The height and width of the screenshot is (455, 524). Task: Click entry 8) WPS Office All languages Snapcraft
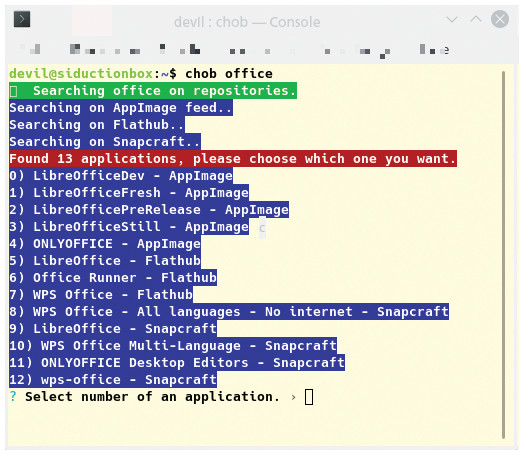pyautogui.click(x=229, y=312)
